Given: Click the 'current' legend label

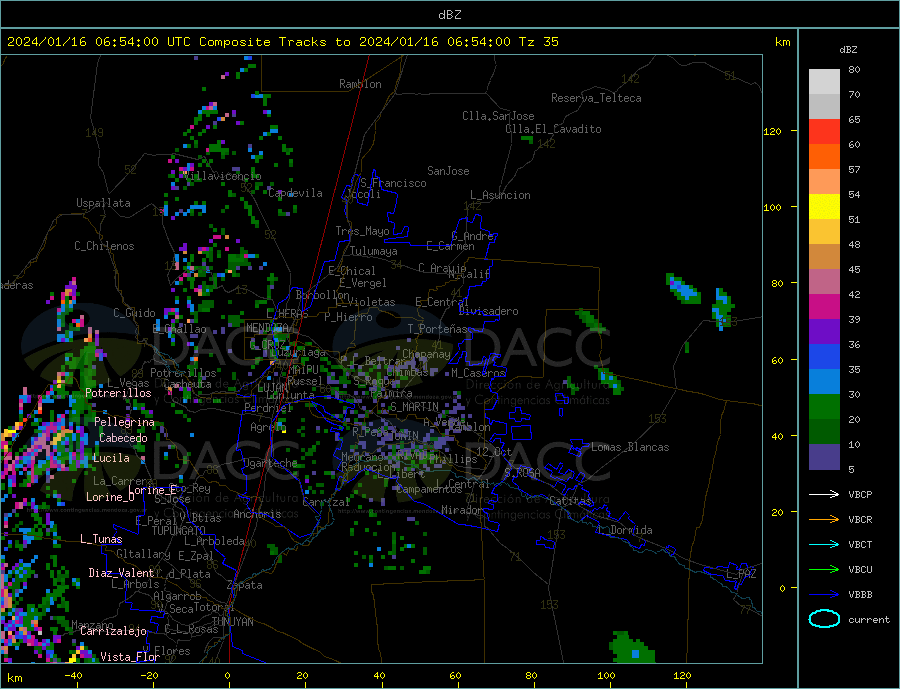Looking at the screenshot, I should pos(868,620).
